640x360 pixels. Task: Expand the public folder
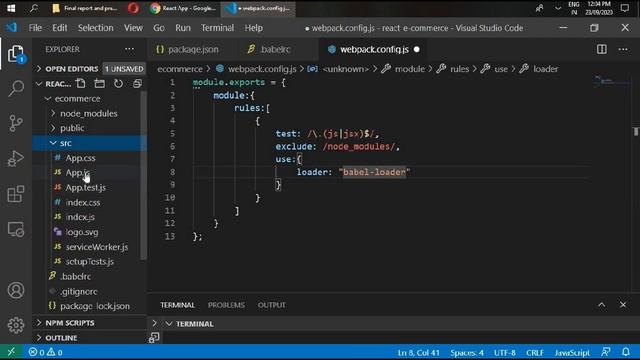coord(90,128)
